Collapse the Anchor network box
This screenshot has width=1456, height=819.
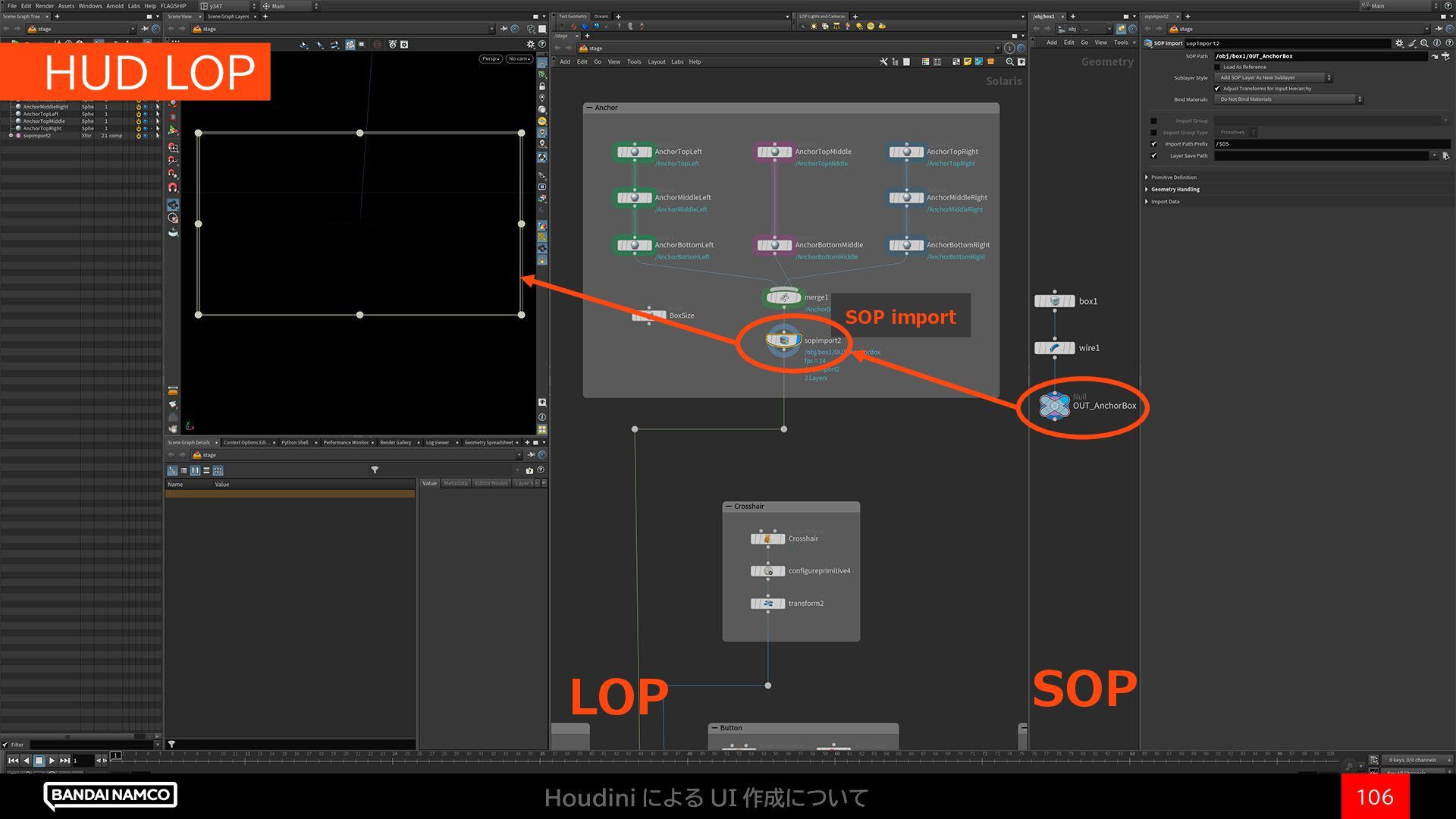pos(589,108)
